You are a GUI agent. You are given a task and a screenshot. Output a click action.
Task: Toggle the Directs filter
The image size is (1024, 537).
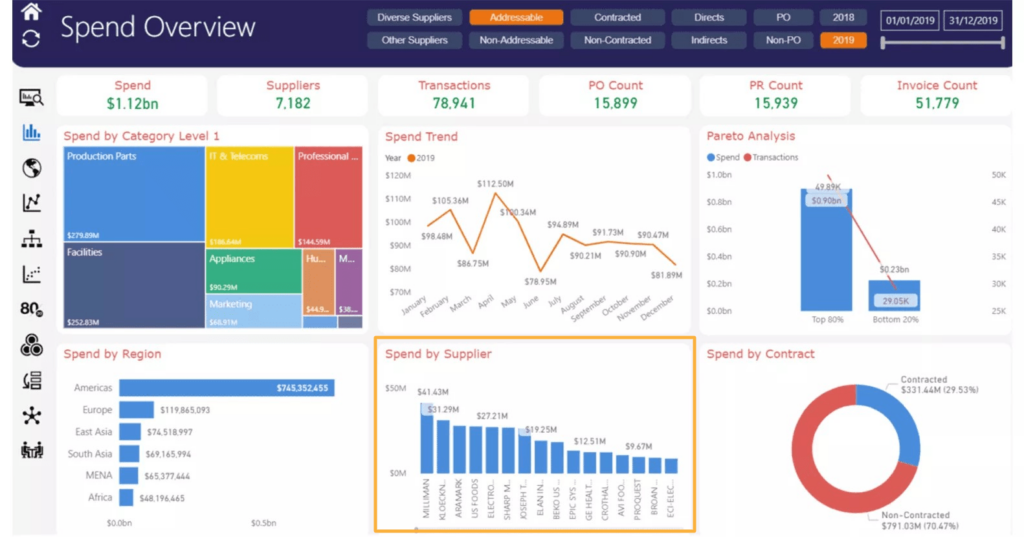click(709, 18)
